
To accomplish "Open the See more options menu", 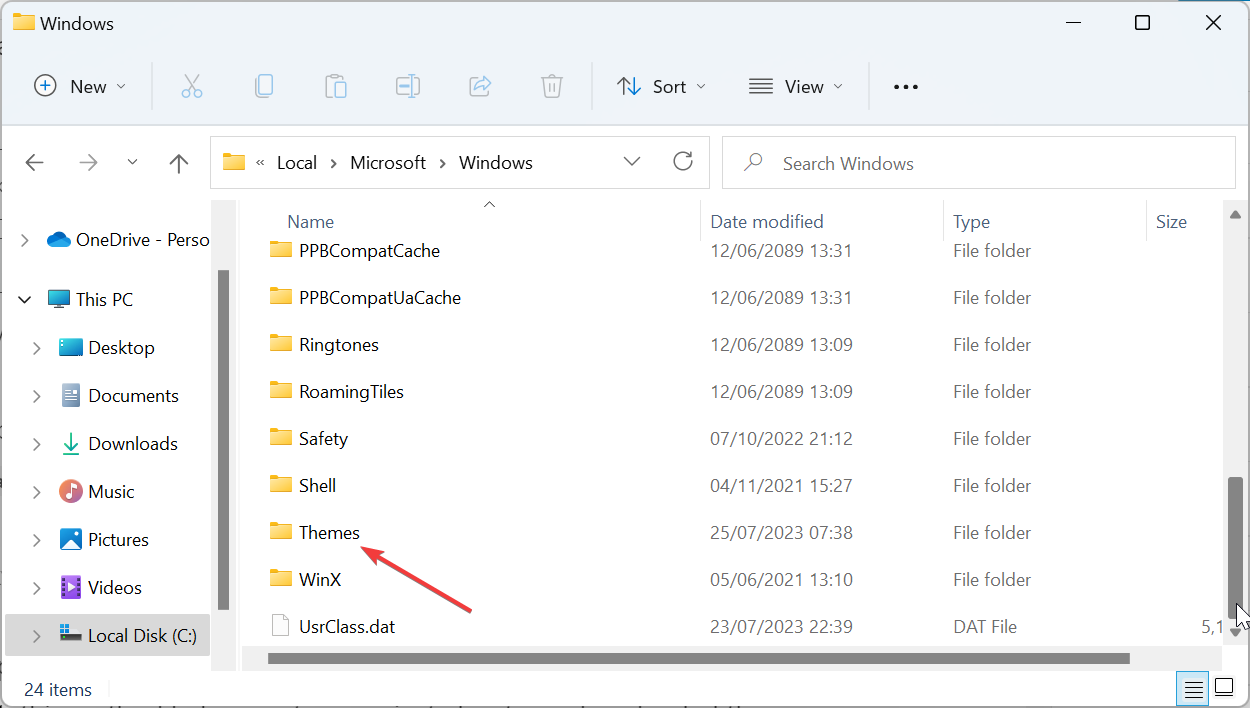I will (905, 86).
